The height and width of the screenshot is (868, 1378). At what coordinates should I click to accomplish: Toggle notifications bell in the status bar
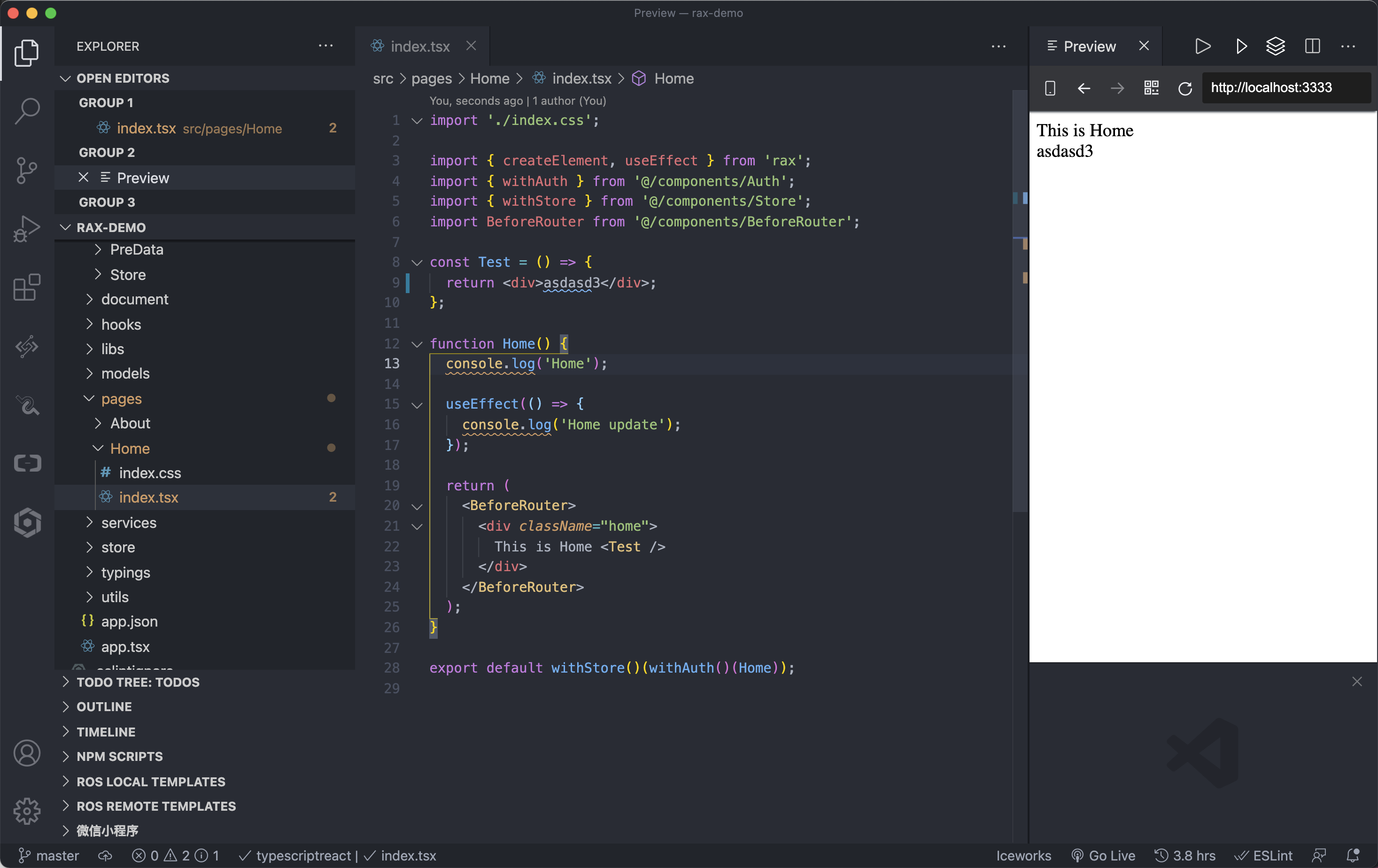coord(1355,855)
